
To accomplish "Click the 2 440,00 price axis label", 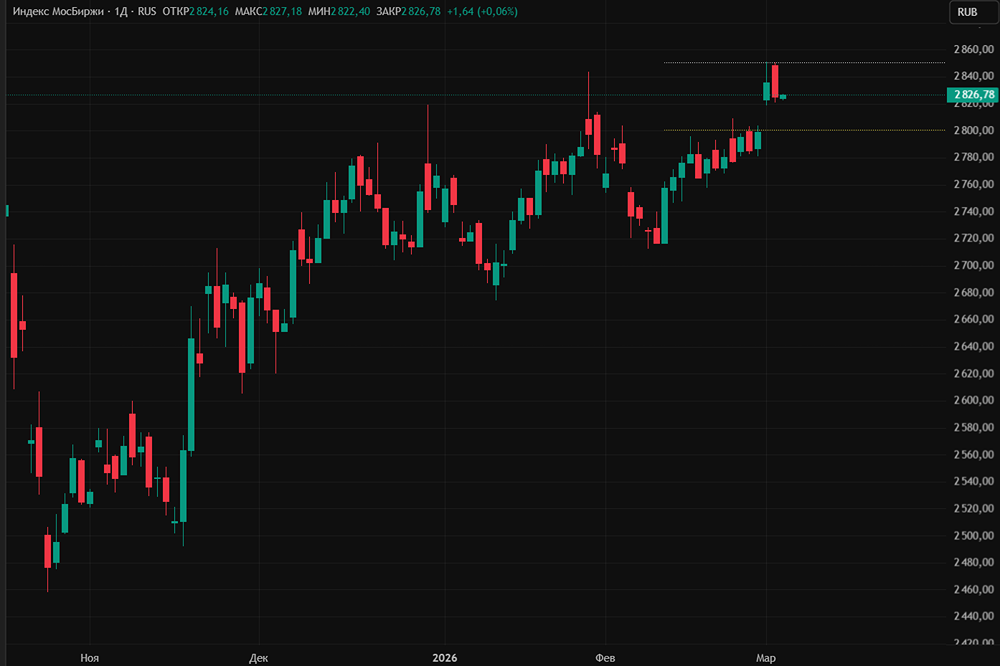I will tap(973, 616).
